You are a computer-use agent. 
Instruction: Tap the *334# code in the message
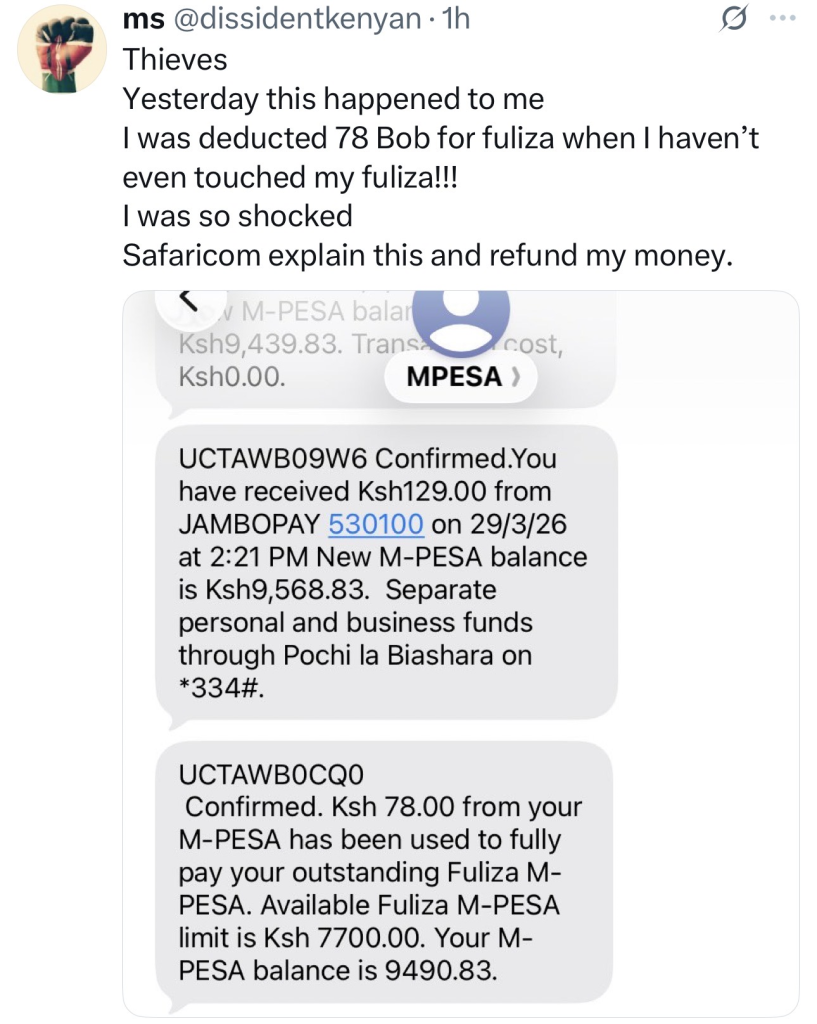221,687
